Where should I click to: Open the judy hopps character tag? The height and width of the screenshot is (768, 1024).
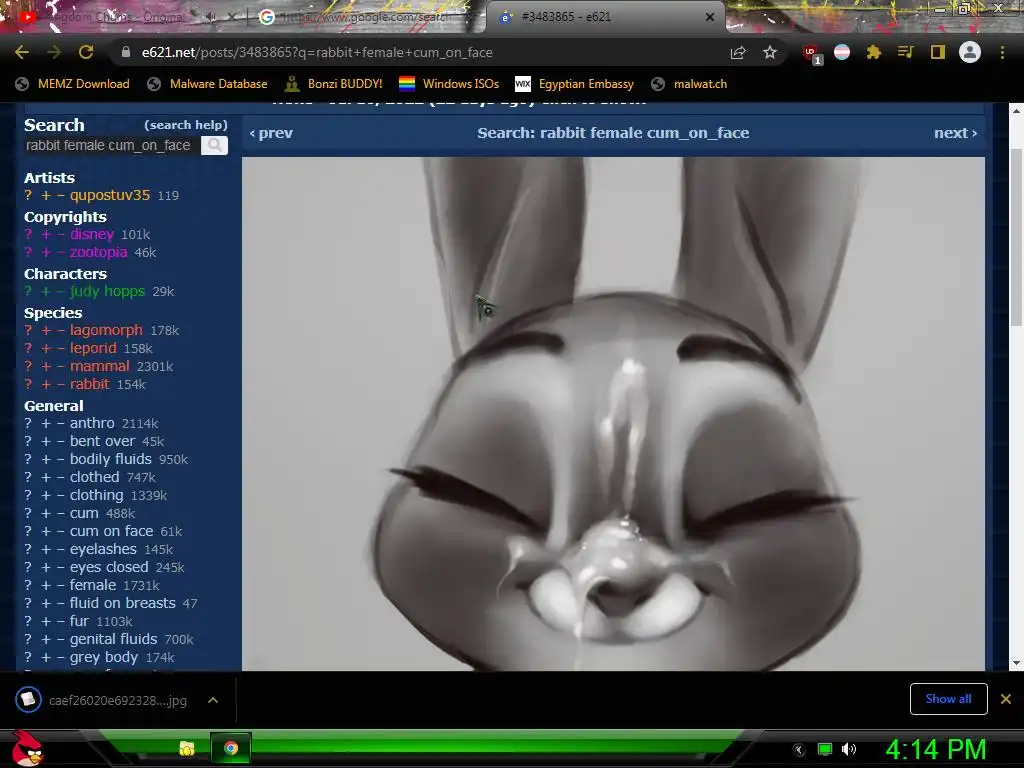point(107,291)
